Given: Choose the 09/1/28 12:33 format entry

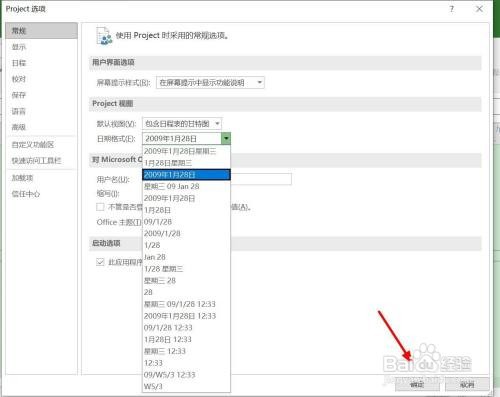Looking at the screenshot, I should [x=186, y=328].
